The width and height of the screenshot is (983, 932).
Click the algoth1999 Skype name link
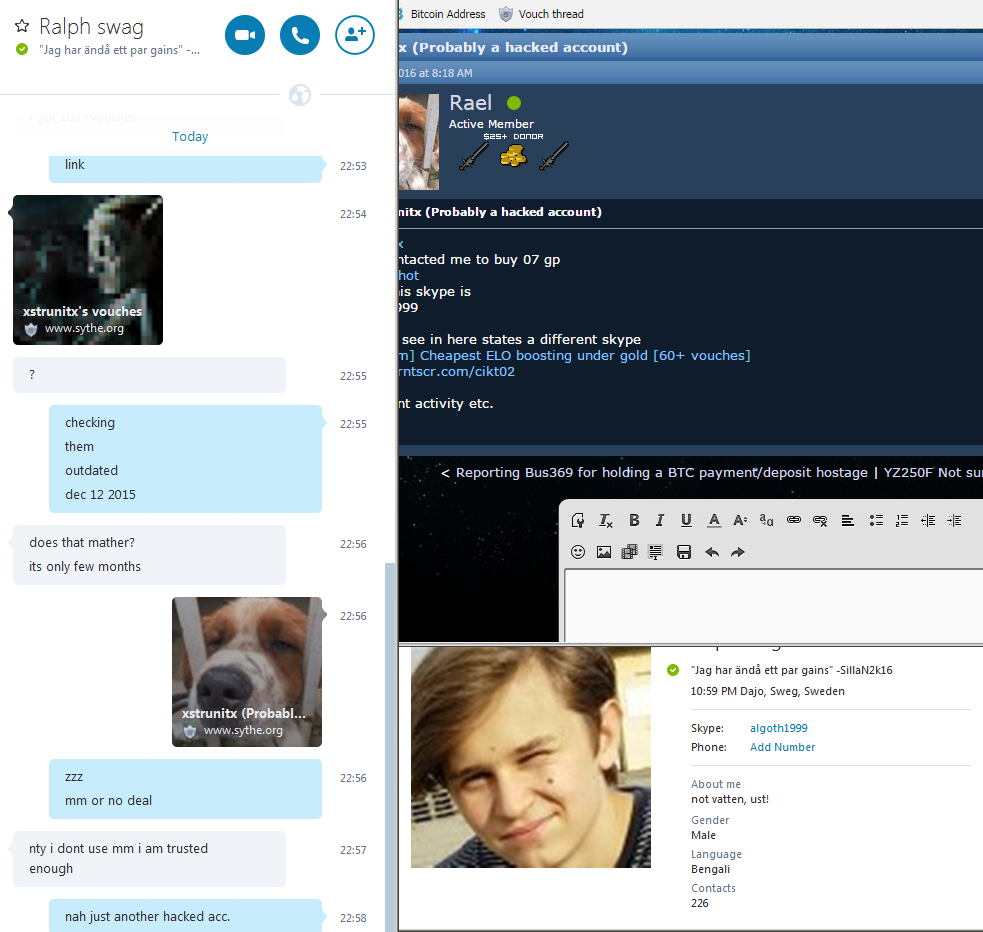pyautogui.click(x=779, y=728)
